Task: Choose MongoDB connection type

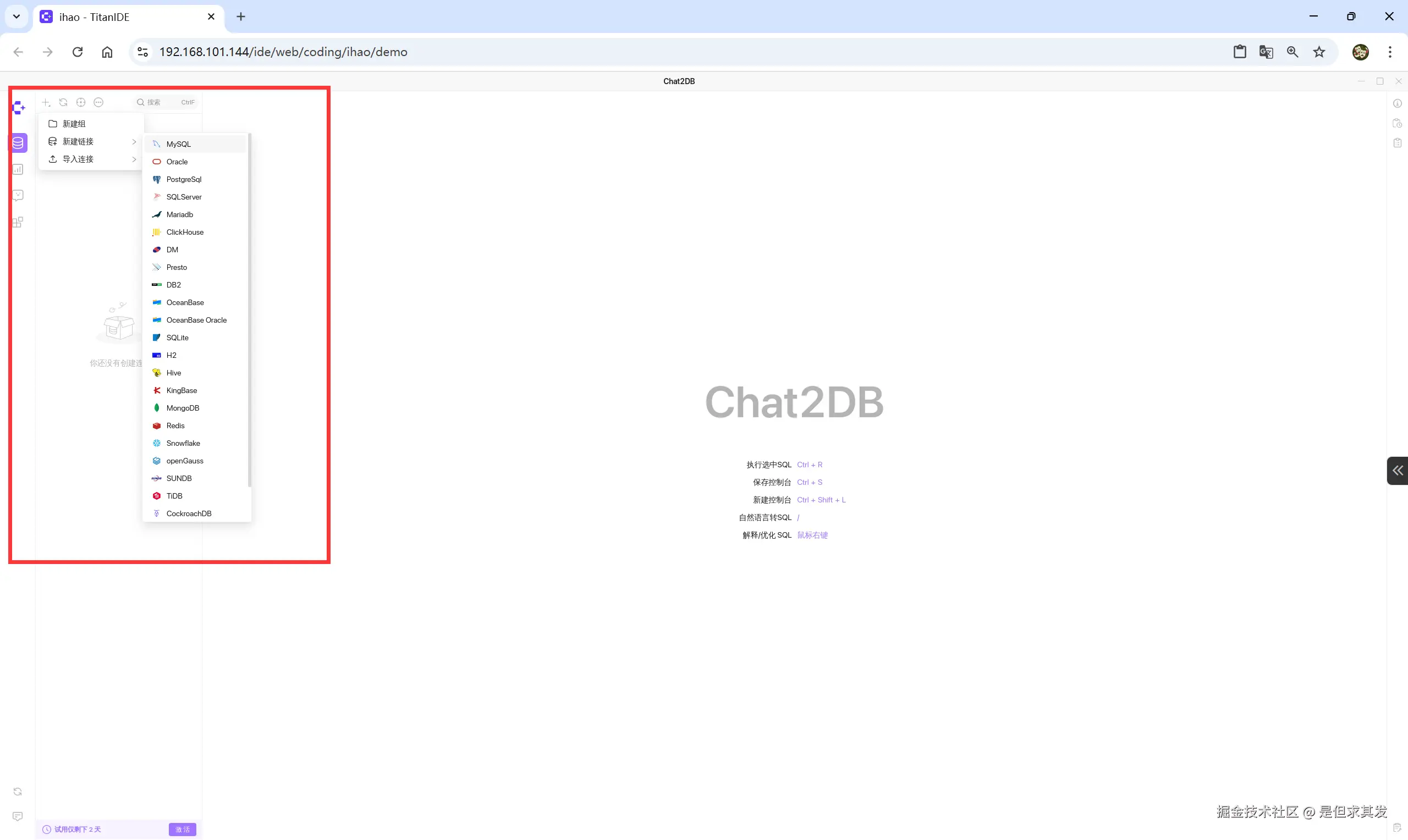Action: coord(182,408)
